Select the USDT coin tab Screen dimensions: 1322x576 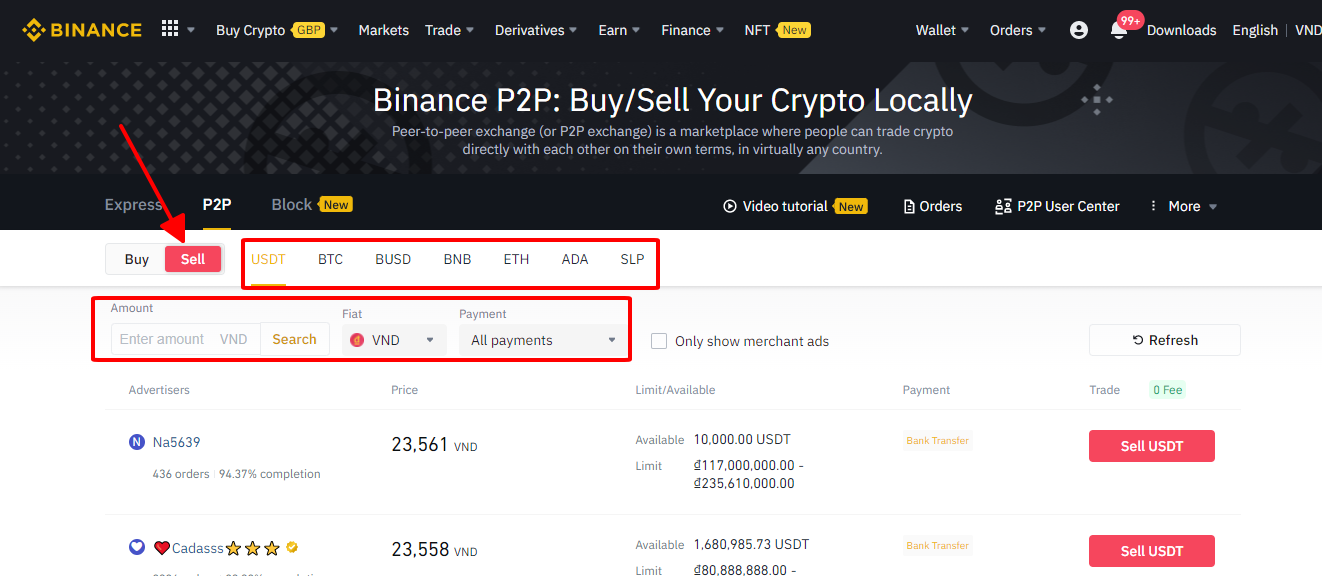pyautogui.click(x=268, y=259)
